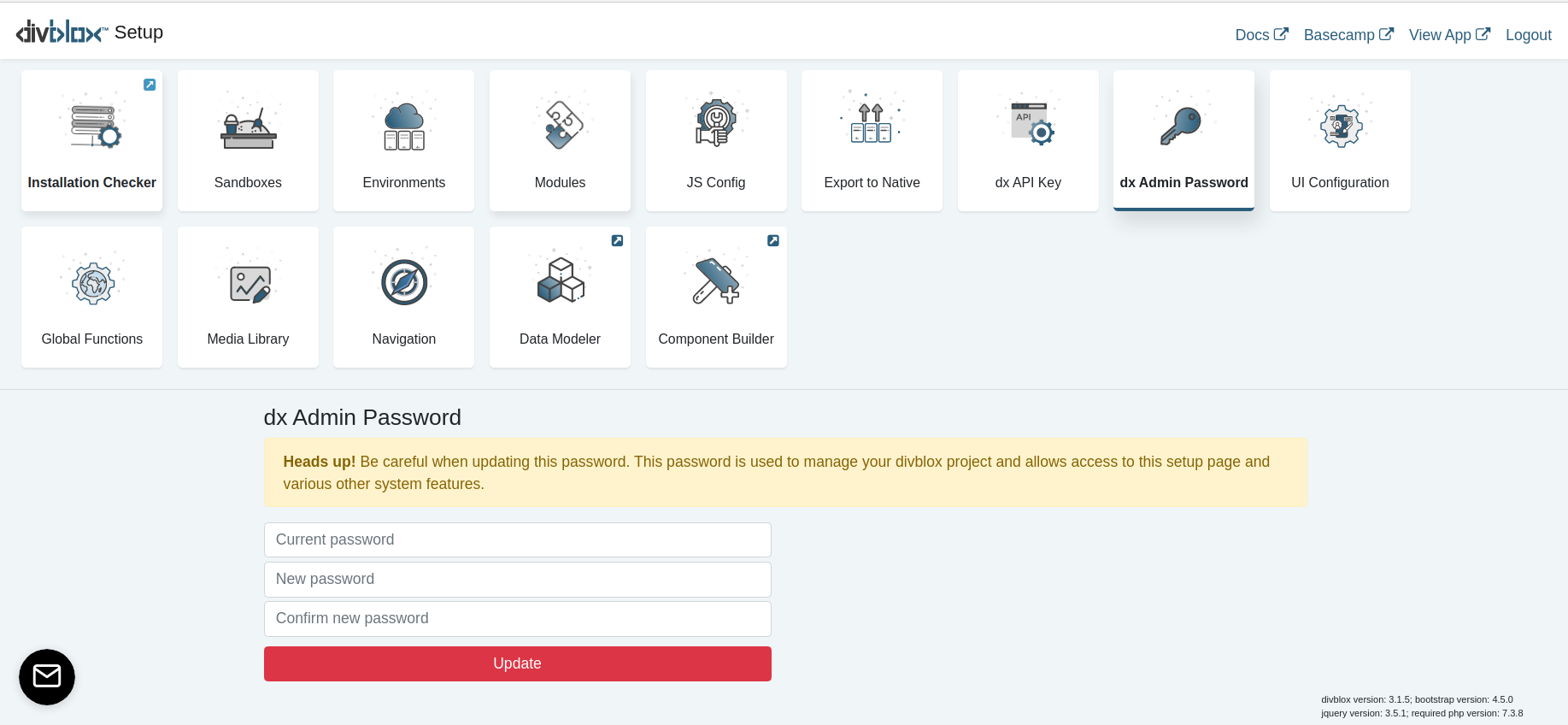Select the Environments label
This screenshot has width=1568, height=725.
coord(404,183)
